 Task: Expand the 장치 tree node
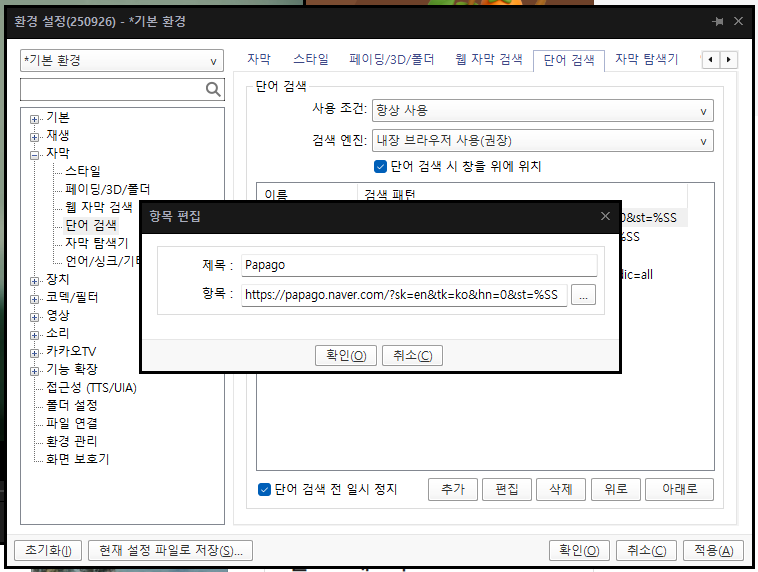pos(34,281)
